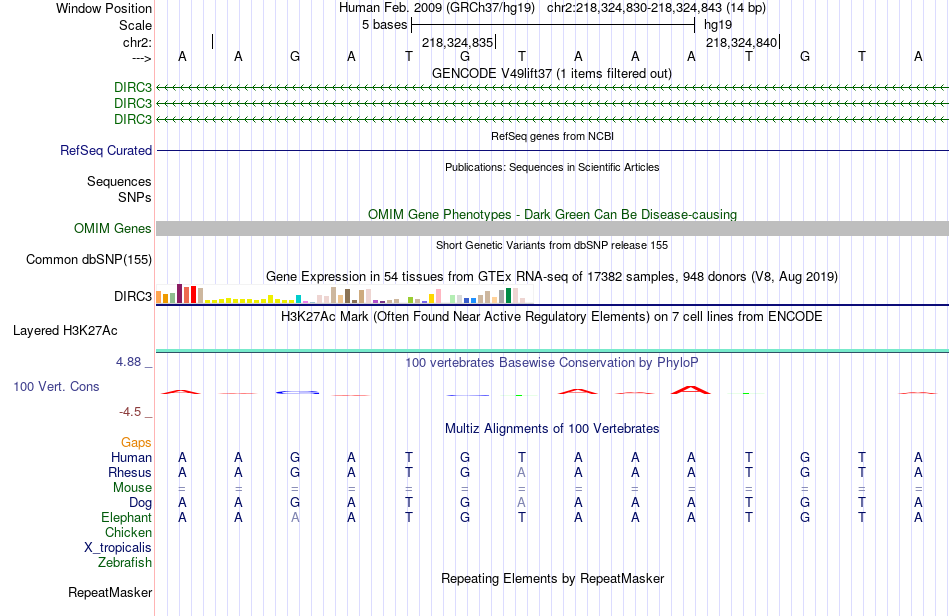The image size is (950, 616).
Task: Open Repeating Elements by RepeatMasker title
Action: pos(552,578)
